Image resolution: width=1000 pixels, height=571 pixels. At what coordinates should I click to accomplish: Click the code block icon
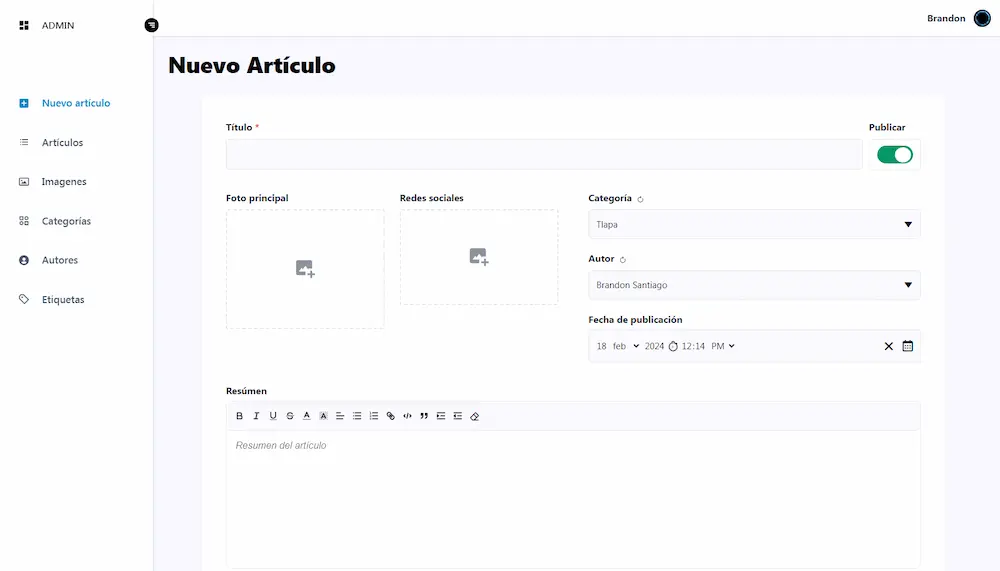(x=407, y=416)
